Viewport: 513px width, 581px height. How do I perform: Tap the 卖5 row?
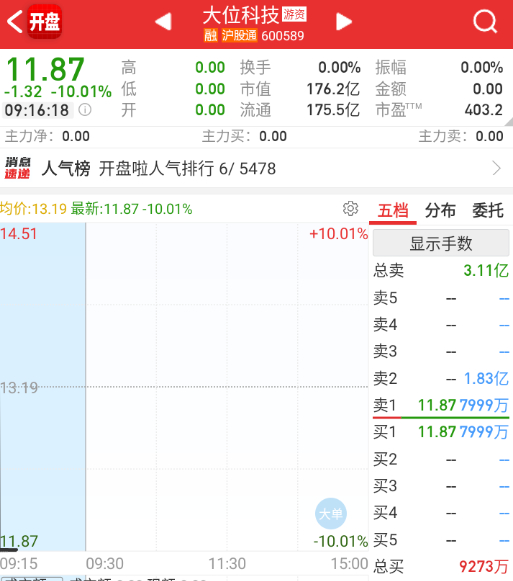pos(441,298)
